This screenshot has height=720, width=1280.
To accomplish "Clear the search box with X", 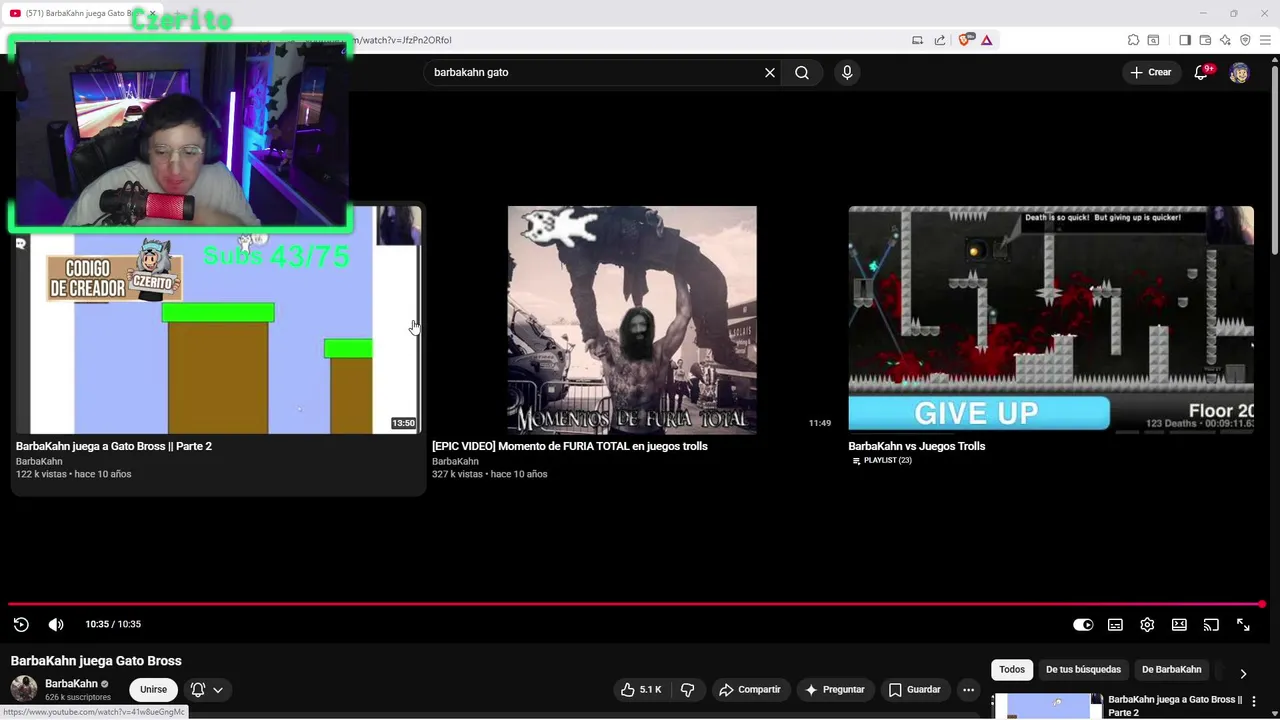I will point(770,72).
